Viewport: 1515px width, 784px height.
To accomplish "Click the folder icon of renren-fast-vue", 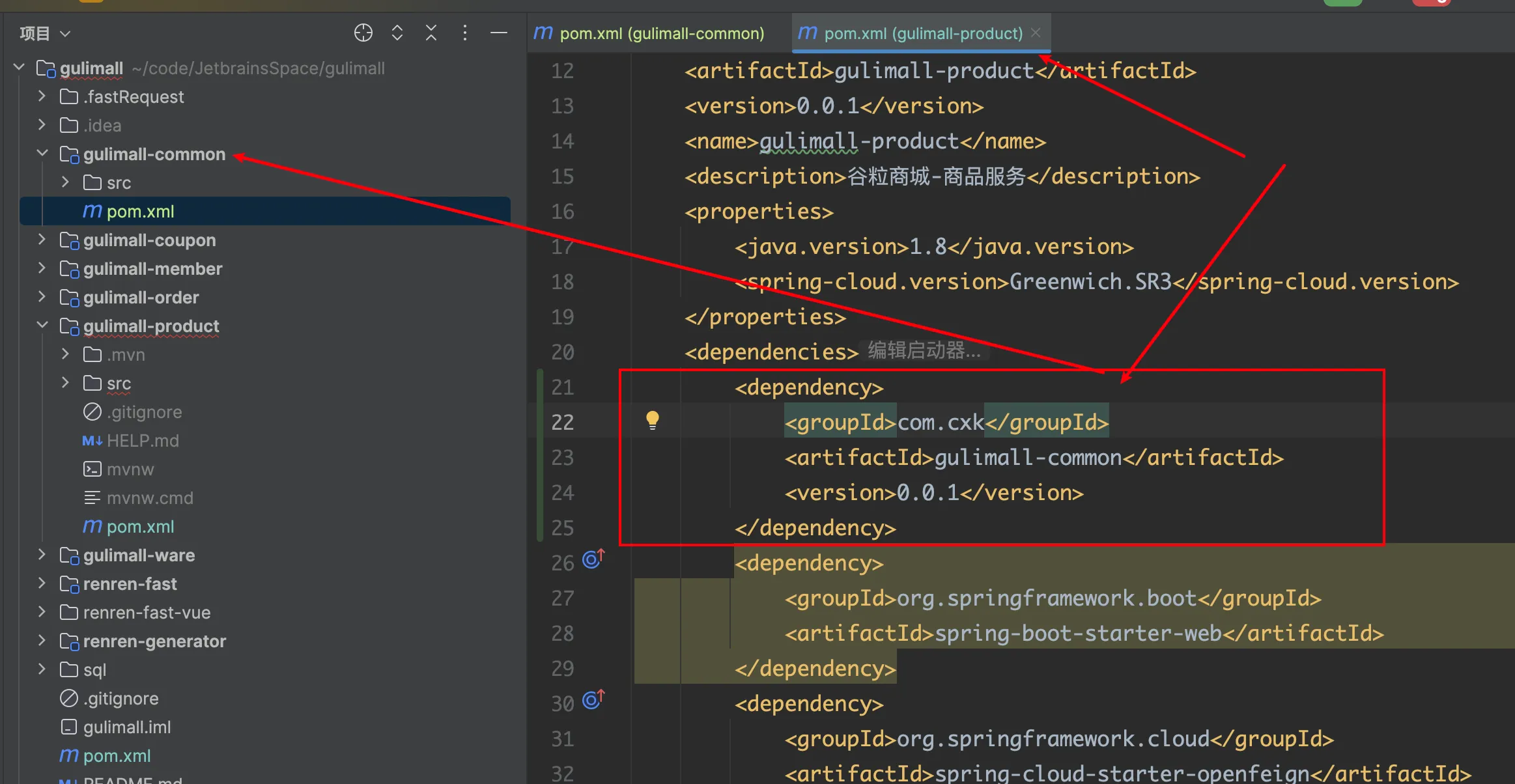I will pyautogui.click(x=69, y=612).
